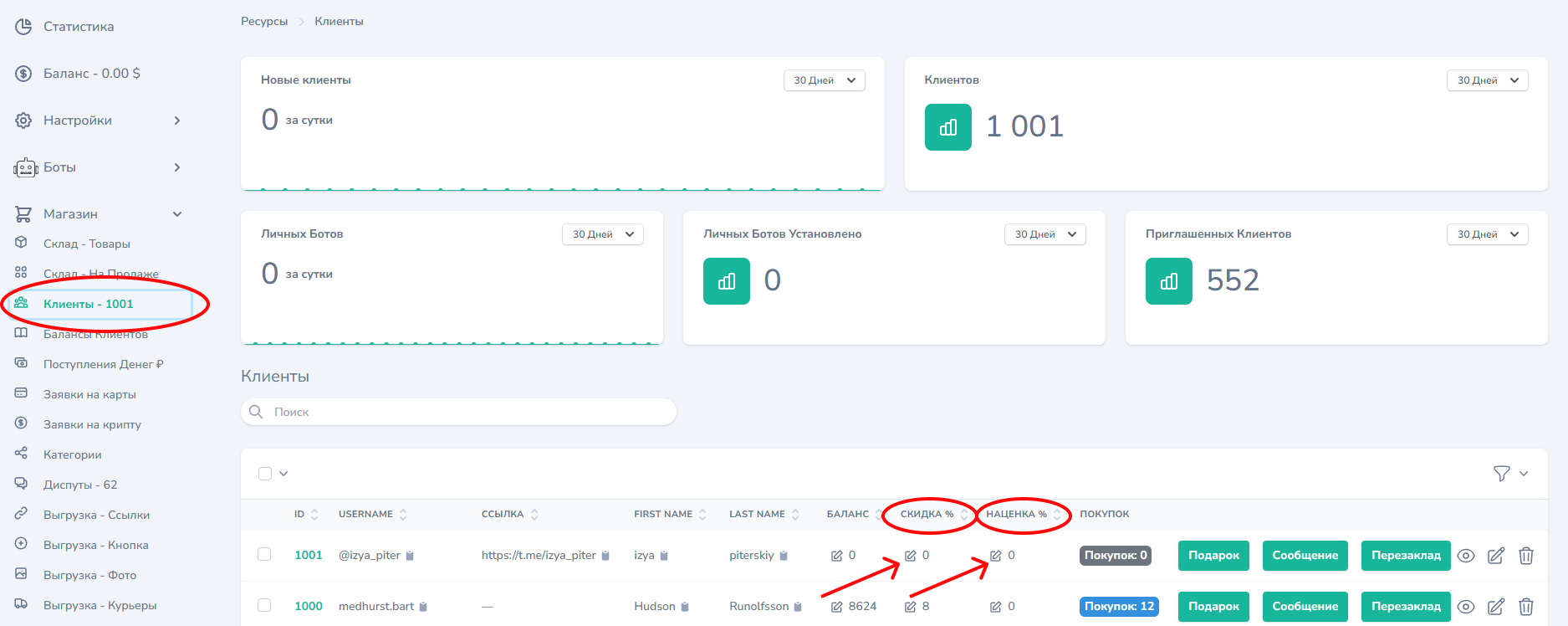1568x626 pixels.
Task: Edit the balance 8624 of client 1000
Action: 836,607
